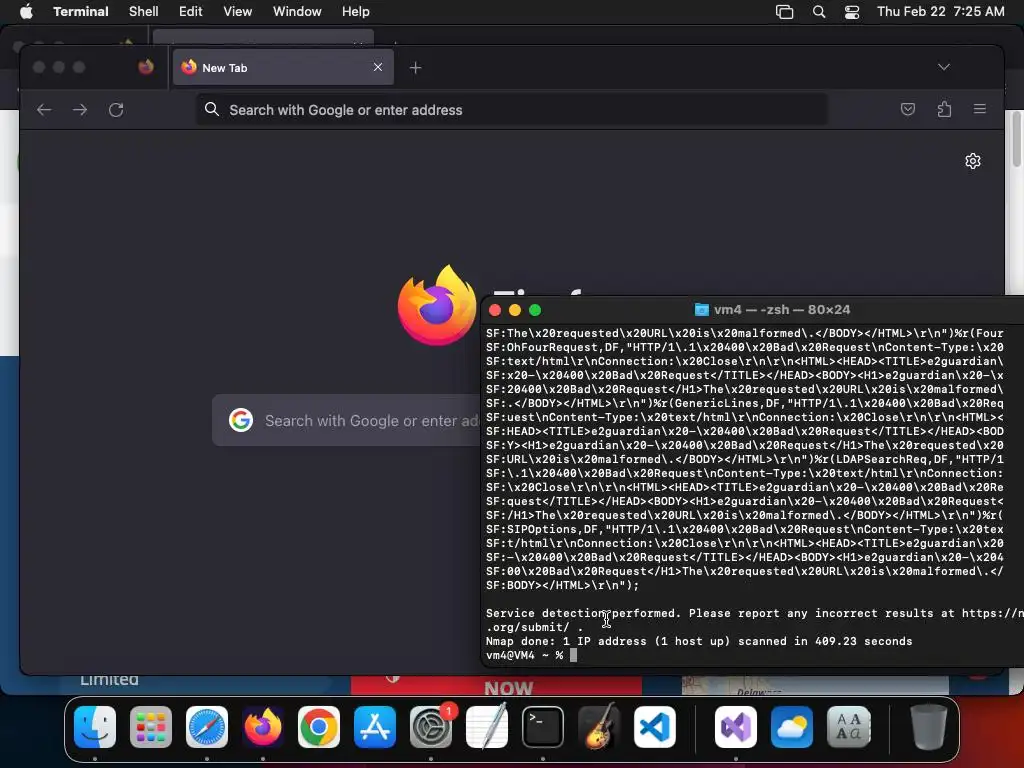The width and height of the screenshot is (1024, 768).
Task: Open Visual Studio Code from the Dock
Action: click(x=655, y=727)
